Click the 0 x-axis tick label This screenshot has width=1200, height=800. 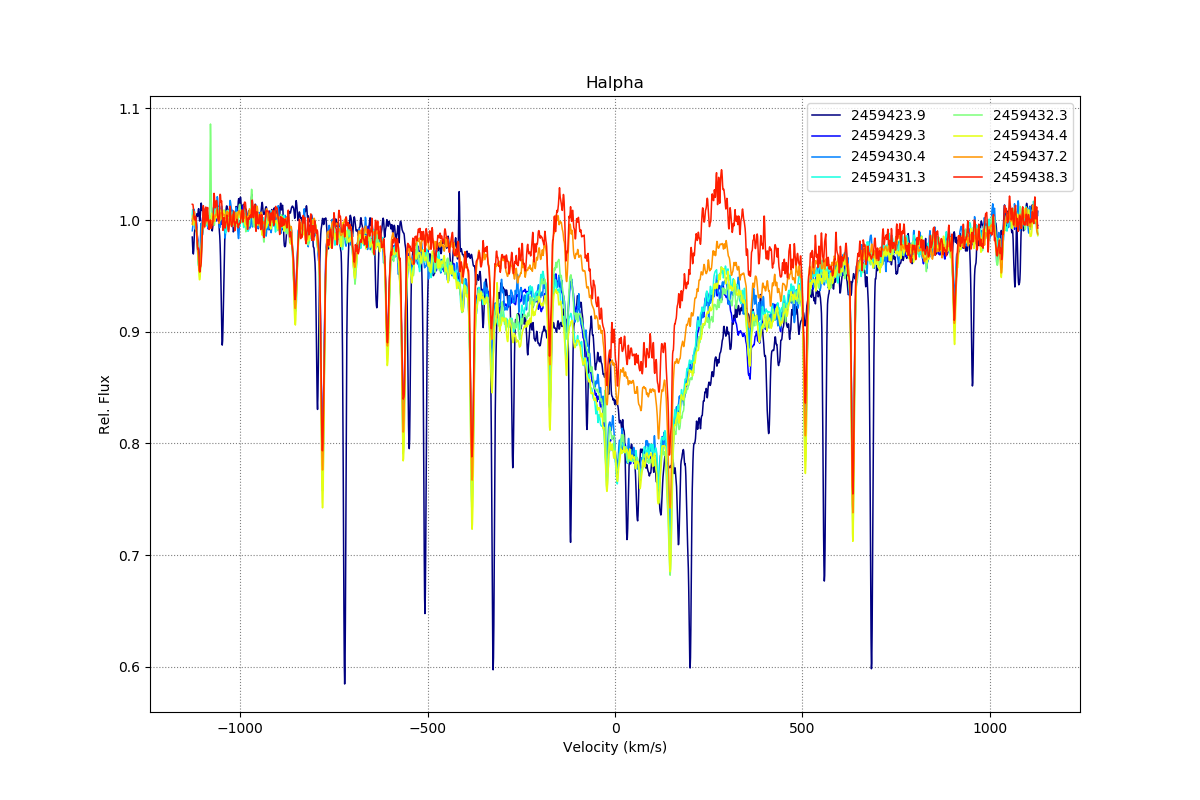coord(615,729)
